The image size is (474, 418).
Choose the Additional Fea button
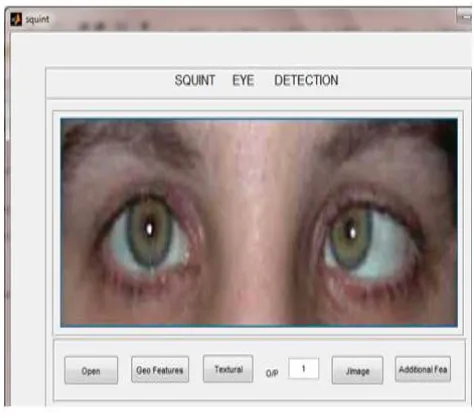coord(423,369)
